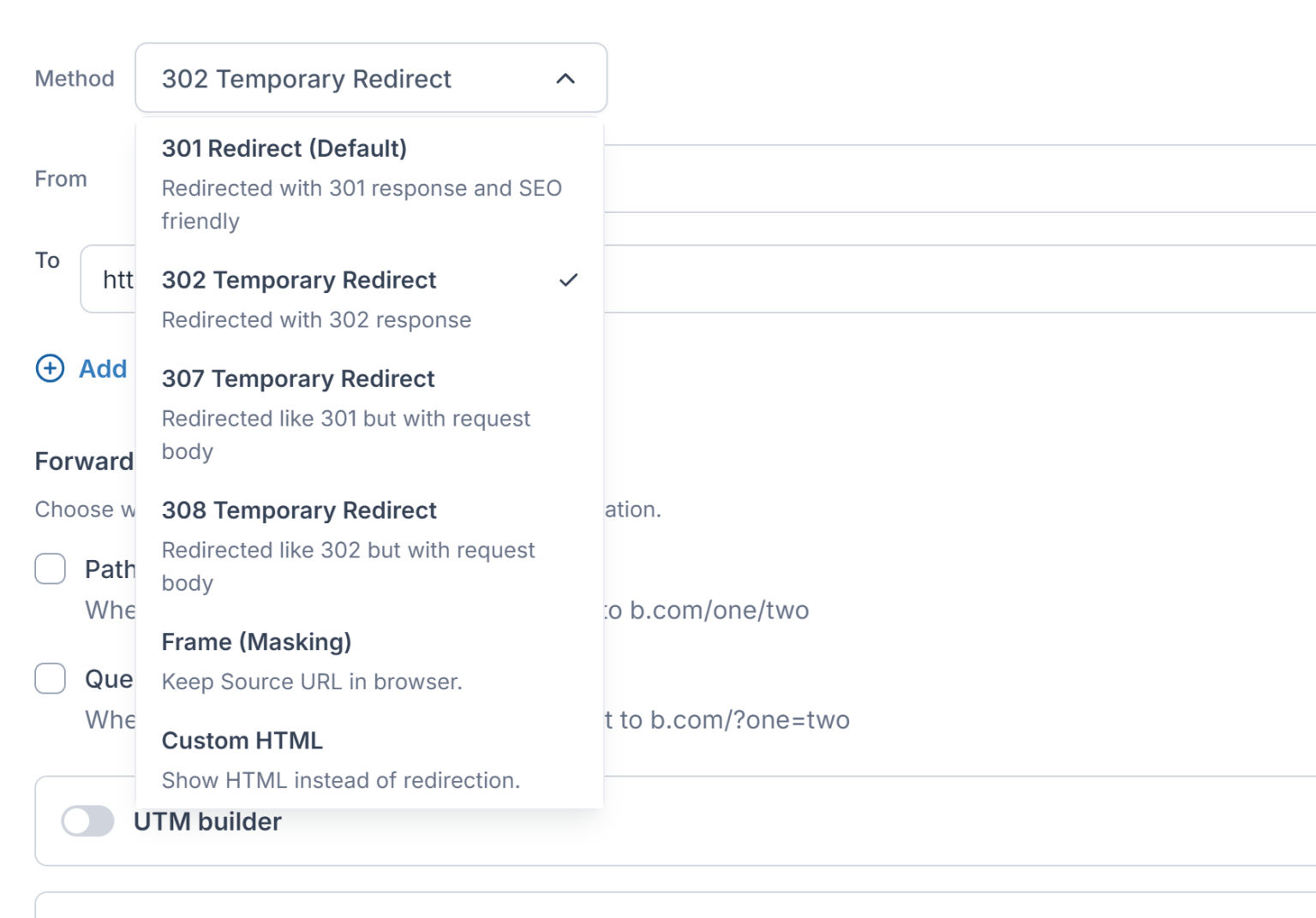Select the 301 Redirect default option

284,147
